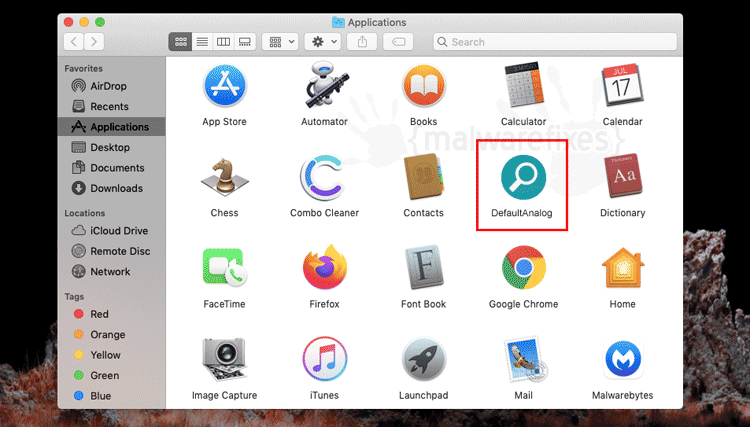
Task: Open Desktop in the sidebar
Action: coord(111,147)
